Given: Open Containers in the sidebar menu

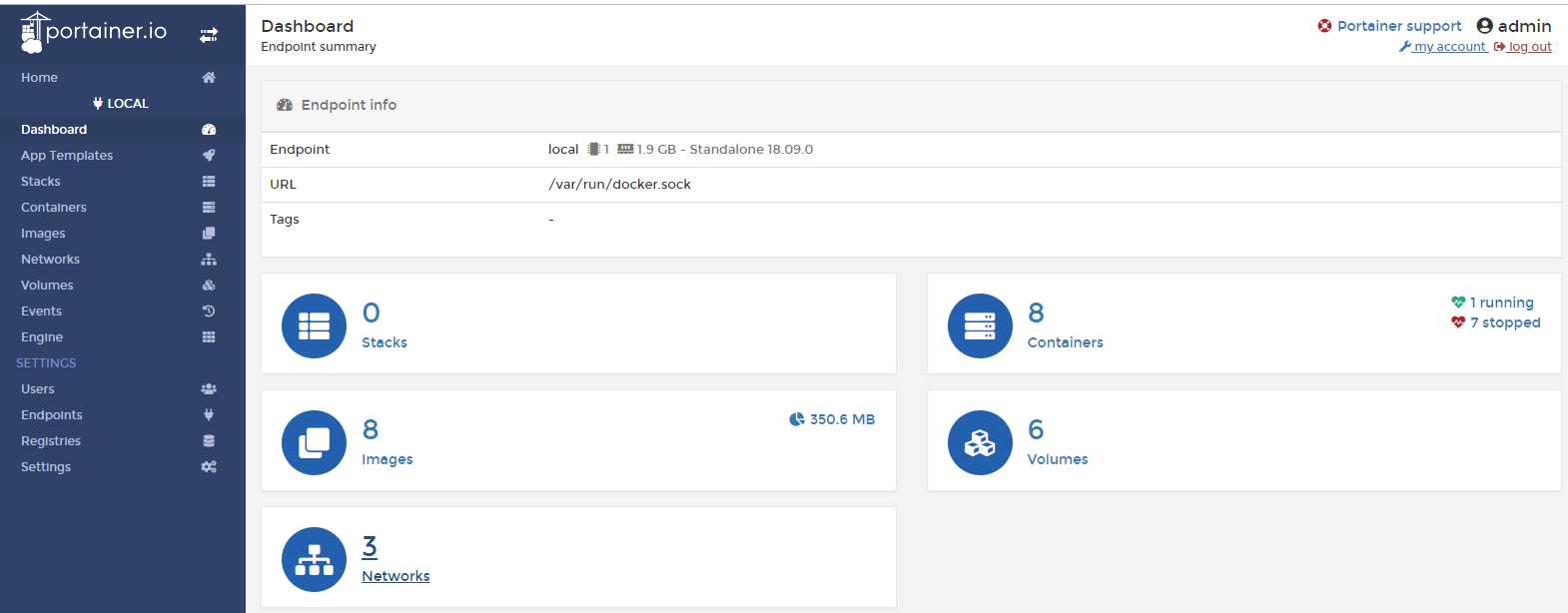Looking at the screenshot, I should pyautogui.click(x=54, y=207).
